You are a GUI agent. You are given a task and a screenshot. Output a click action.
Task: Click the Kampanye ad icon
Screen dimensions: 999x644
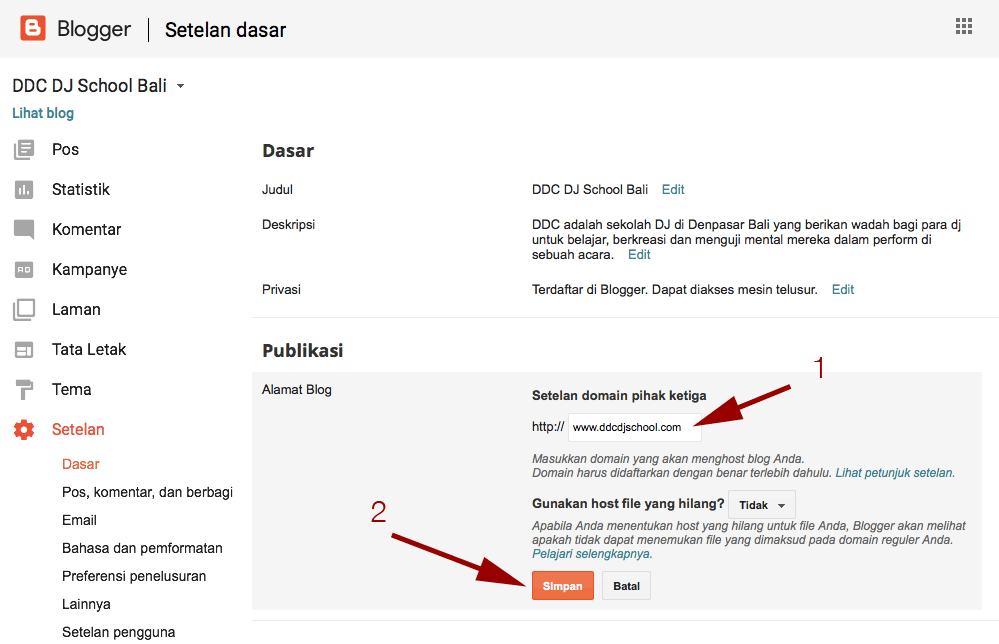pos(24,269)
